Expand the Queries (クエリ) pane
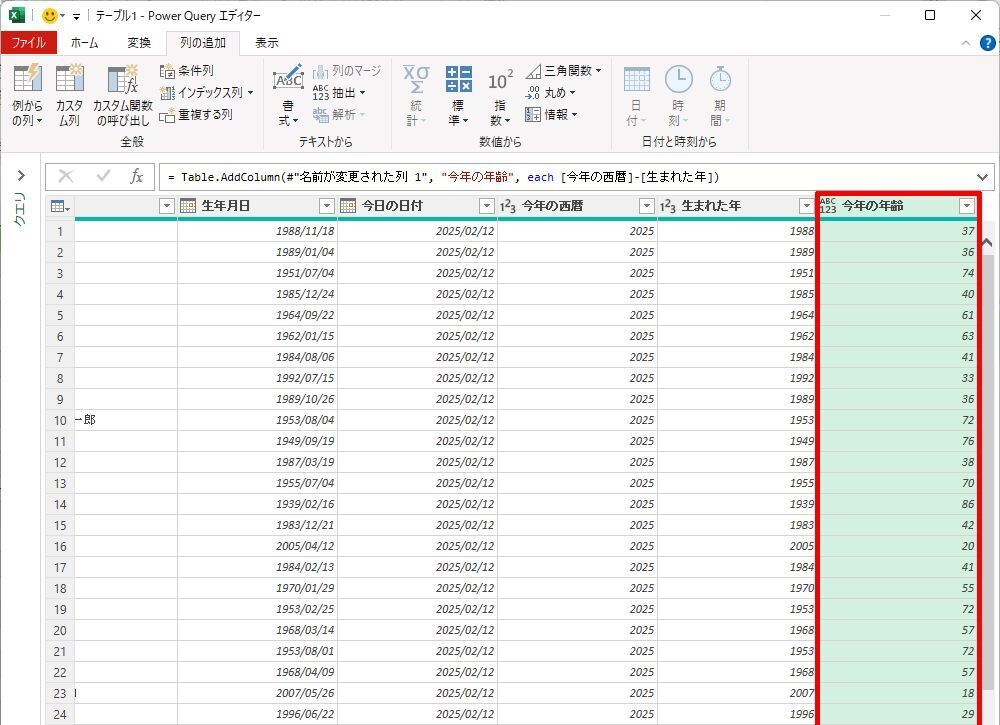1000x725 pixels. 21,175
